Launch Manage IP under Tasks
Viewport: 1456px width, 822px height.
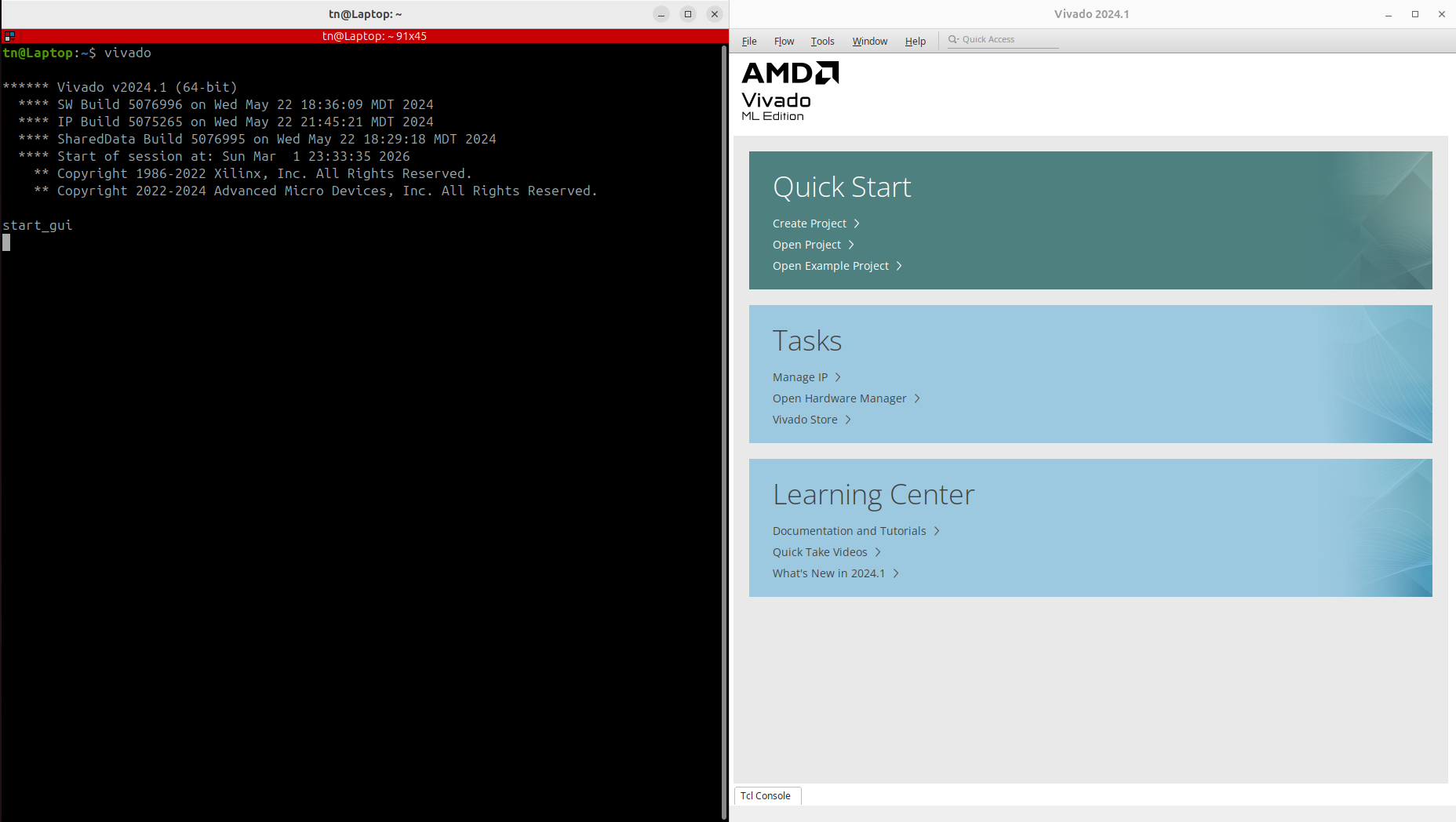(x=799, y=377)
